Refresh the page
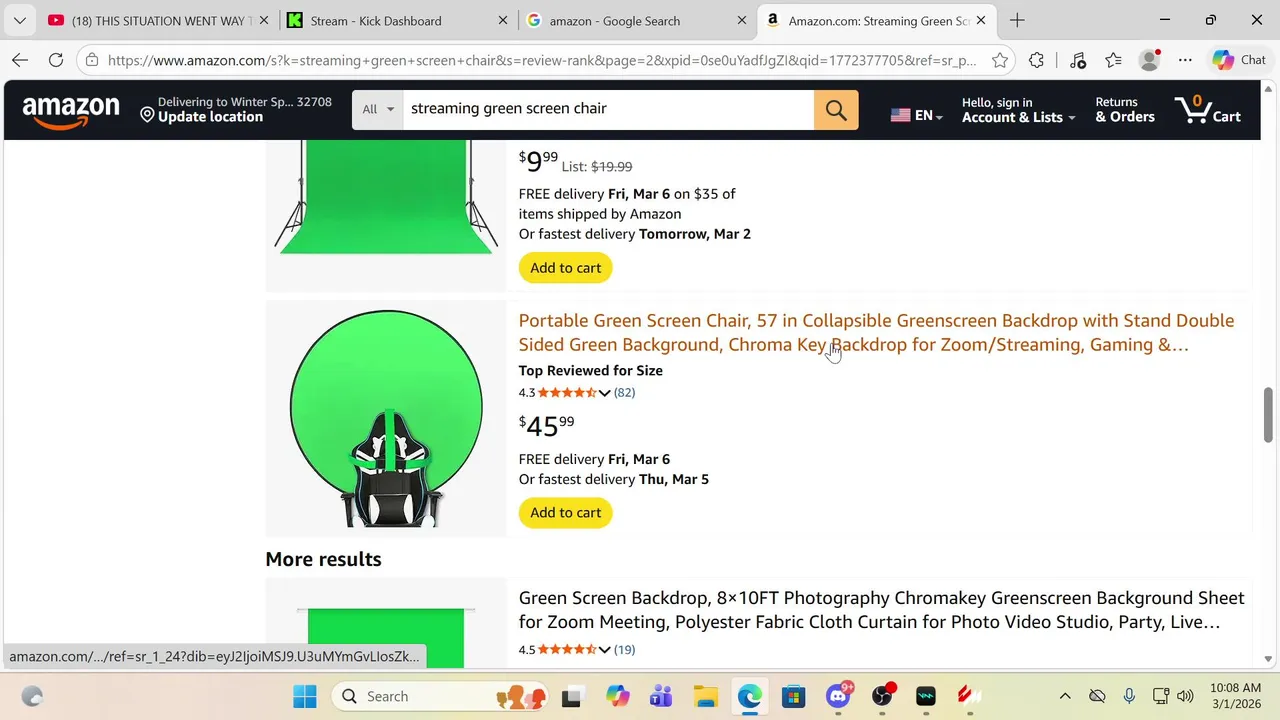The height and width of the screenshot is (720, 1280). pyautogui.click(x=56, y=60)
